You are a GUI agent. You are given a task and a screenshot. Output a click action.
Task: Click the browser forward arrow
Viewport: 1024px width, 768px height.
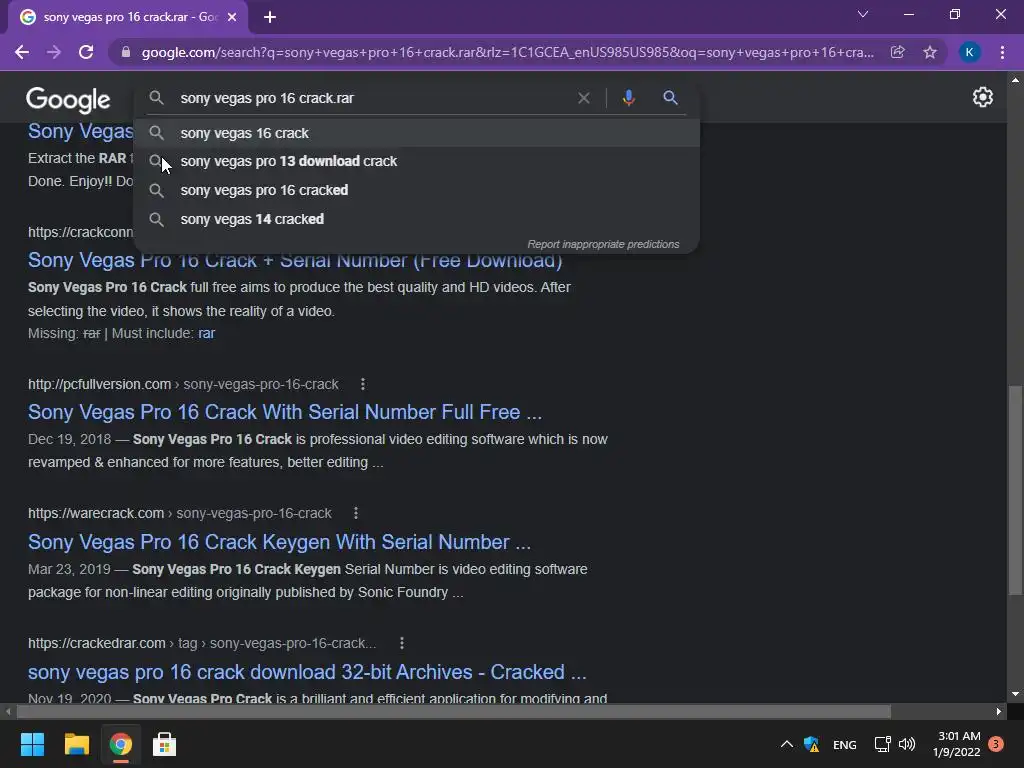[x=54, y=52]
